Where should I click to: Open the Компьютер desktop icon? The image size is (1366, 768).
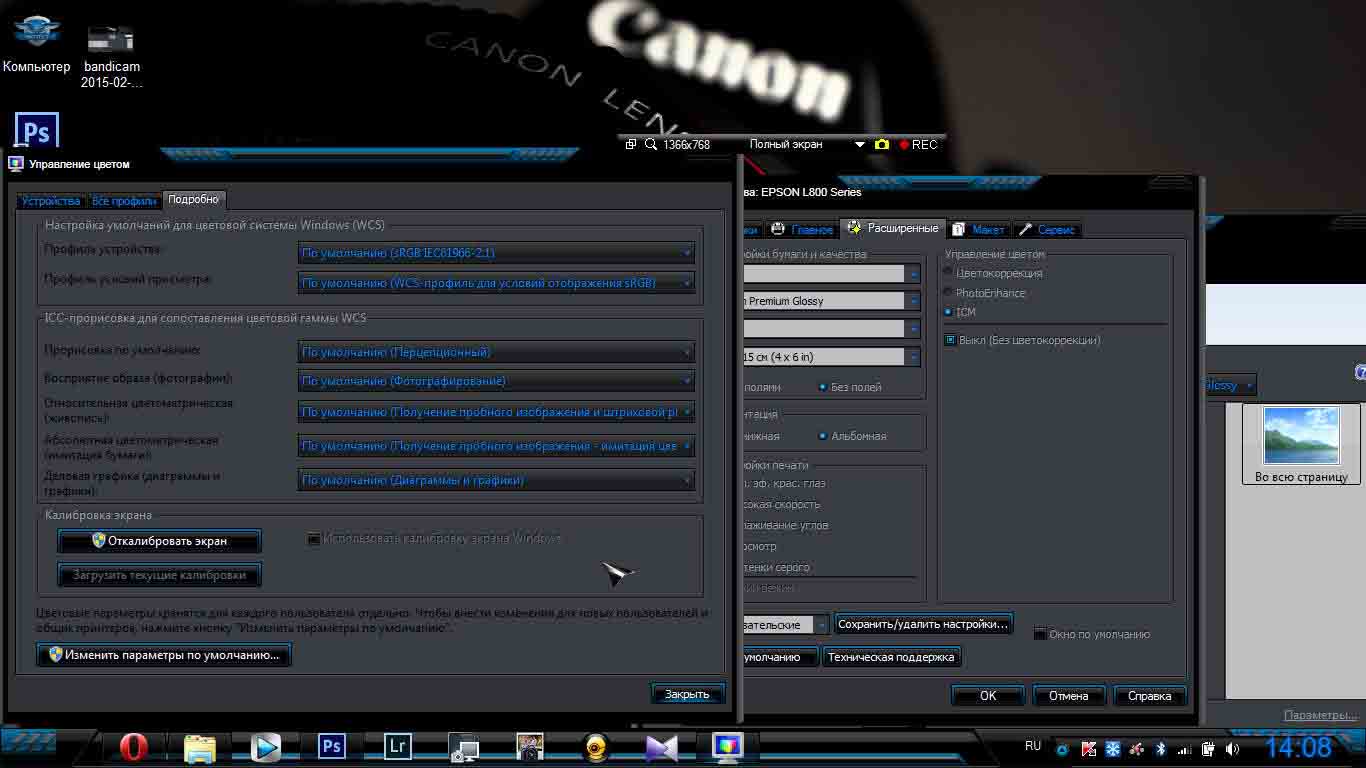coord(37,45)
